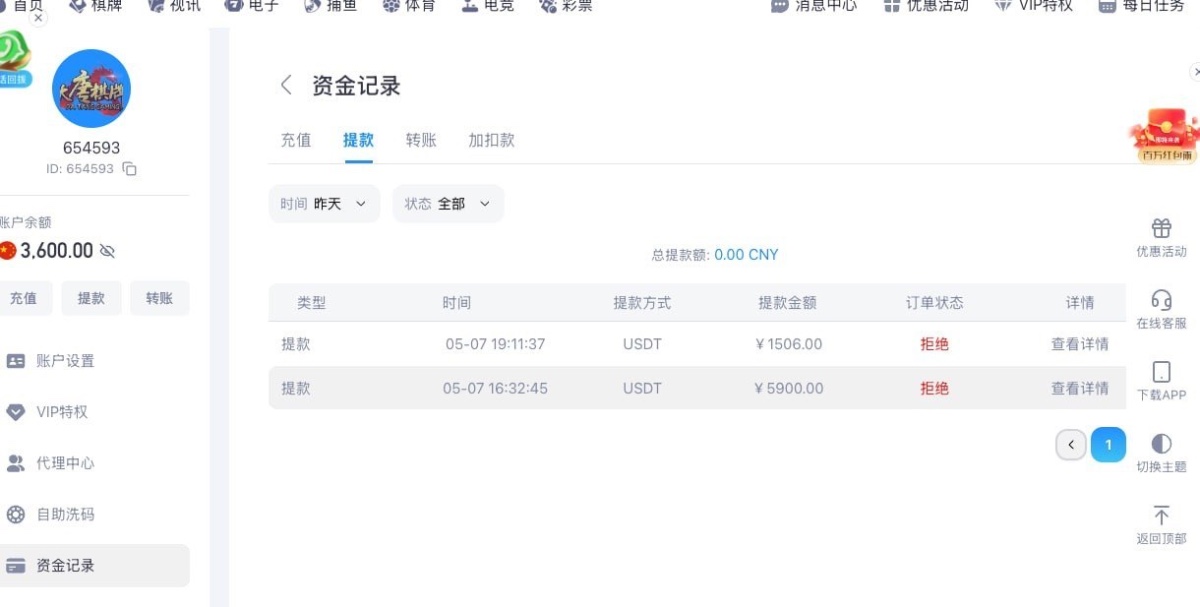This screenshot has width=1200, height=607.
Task: Select the 加扣款 tab
Action: tap(491, 140)
